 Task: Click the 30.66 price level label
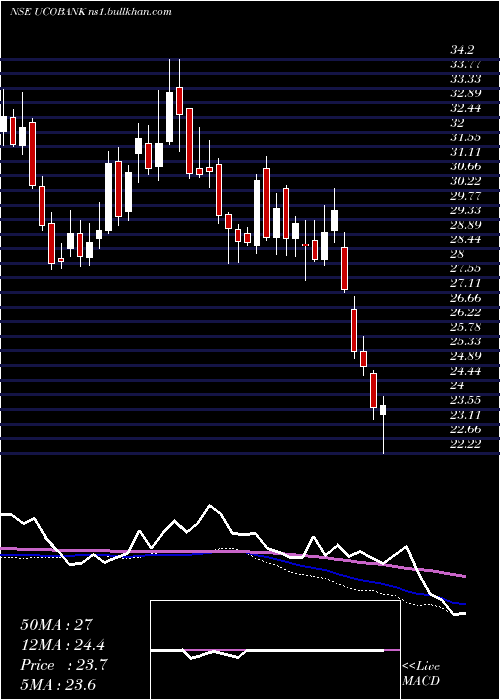point(465,166)
